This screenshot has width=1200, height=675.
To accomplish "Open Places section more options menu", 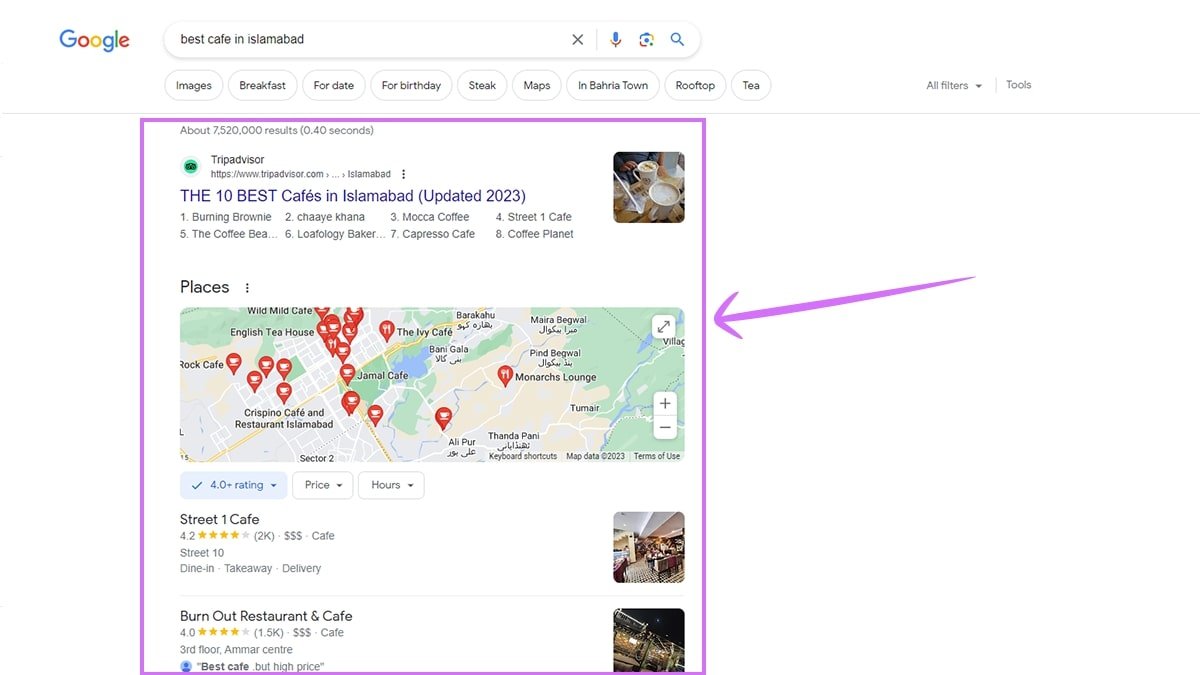I will pos(248,288).
